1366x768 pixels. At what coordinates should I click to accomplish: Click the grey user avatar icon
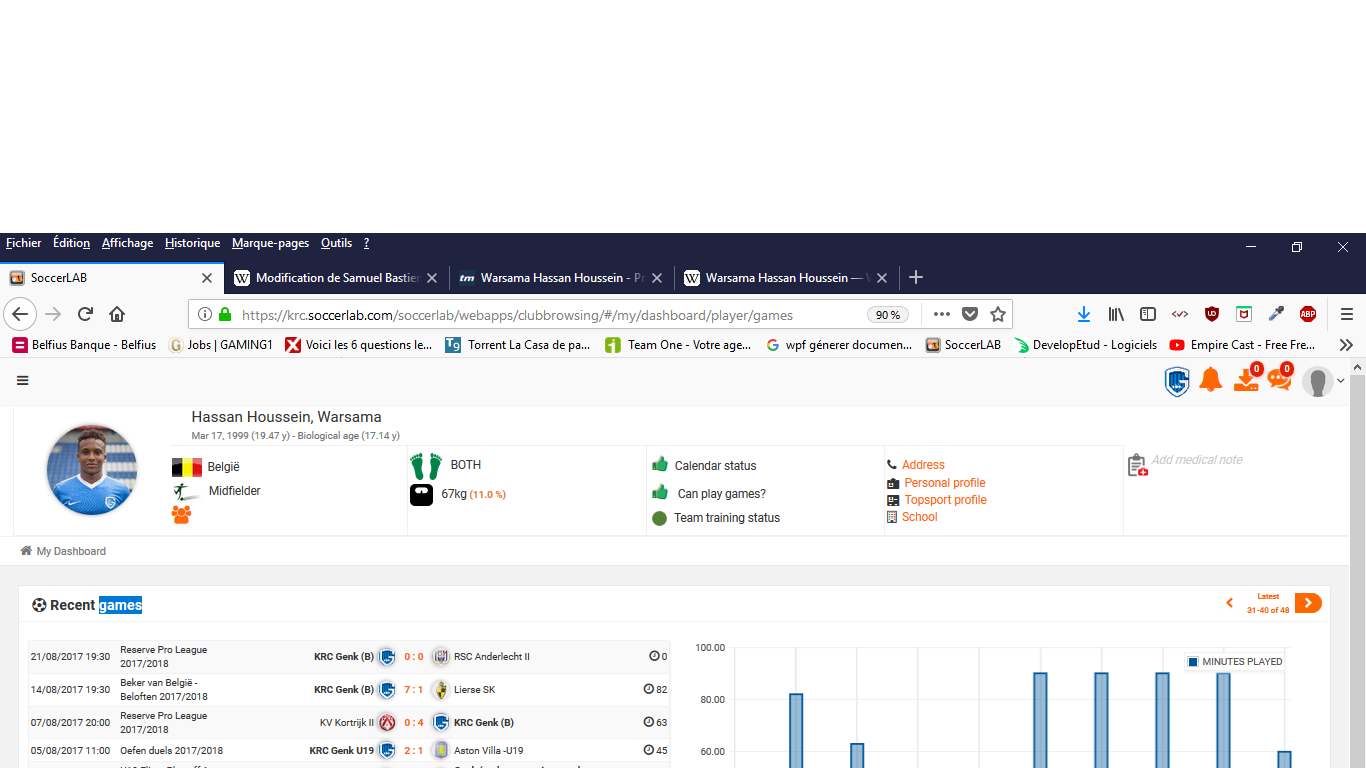coord(1317,382)
